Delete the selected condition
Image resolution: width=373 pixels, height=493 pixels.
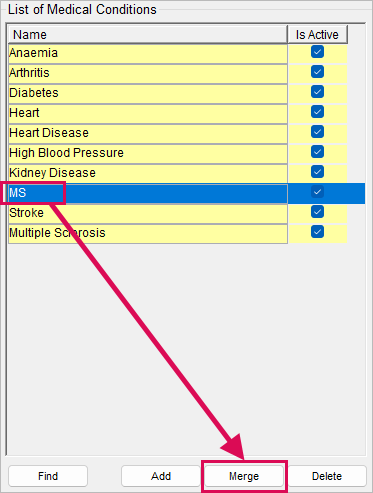(327, 476)
